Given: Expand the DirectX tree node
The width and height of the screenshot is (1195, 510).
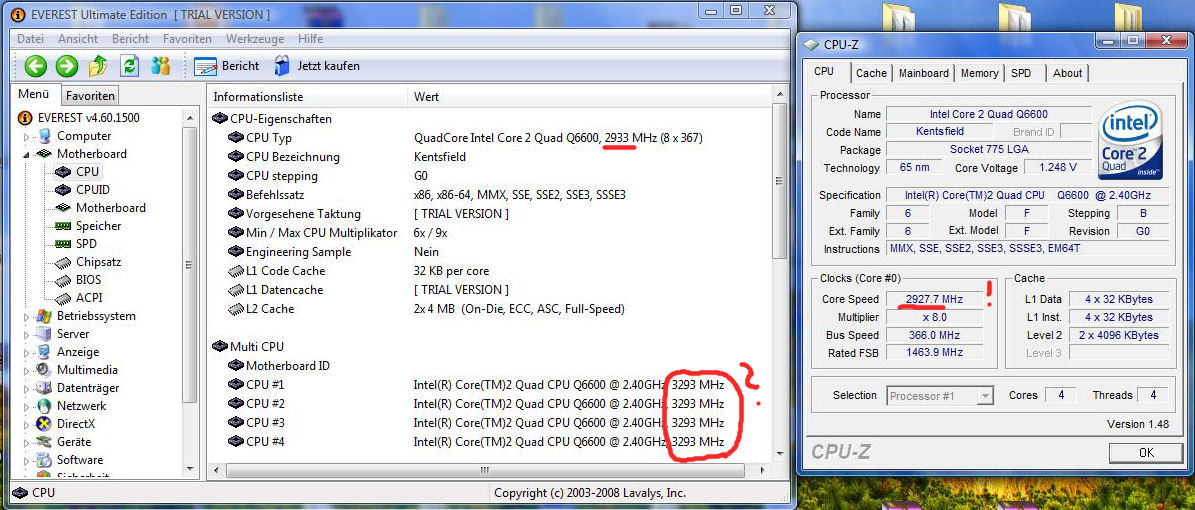Looking at the screenshot, I should coord(27,424).
